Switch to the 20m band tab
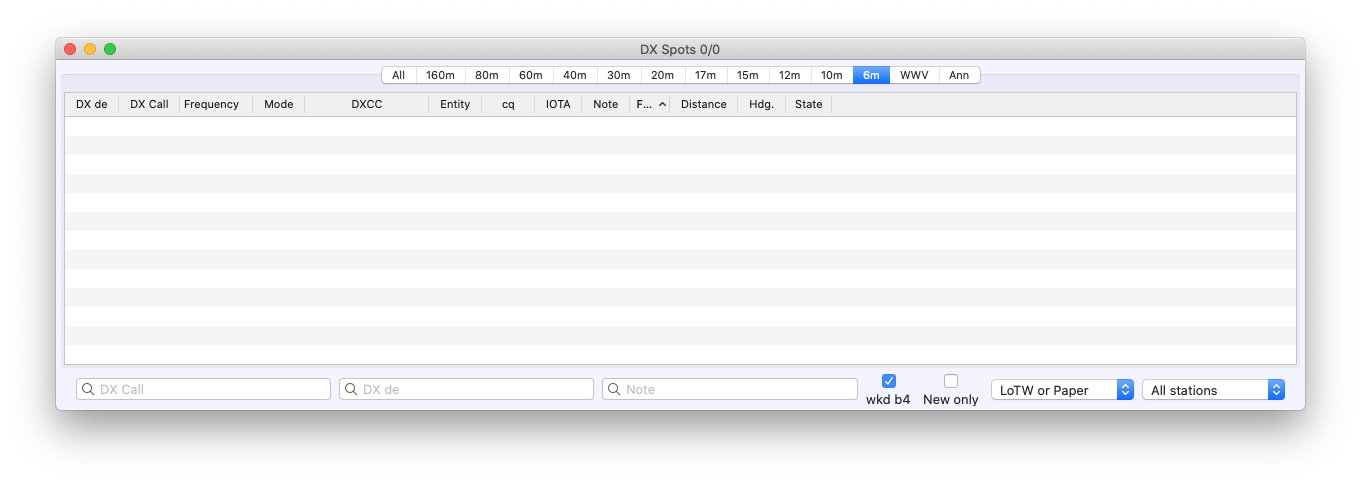The height and width of the screenshot is (484, 1361). [x=662, y=75]
